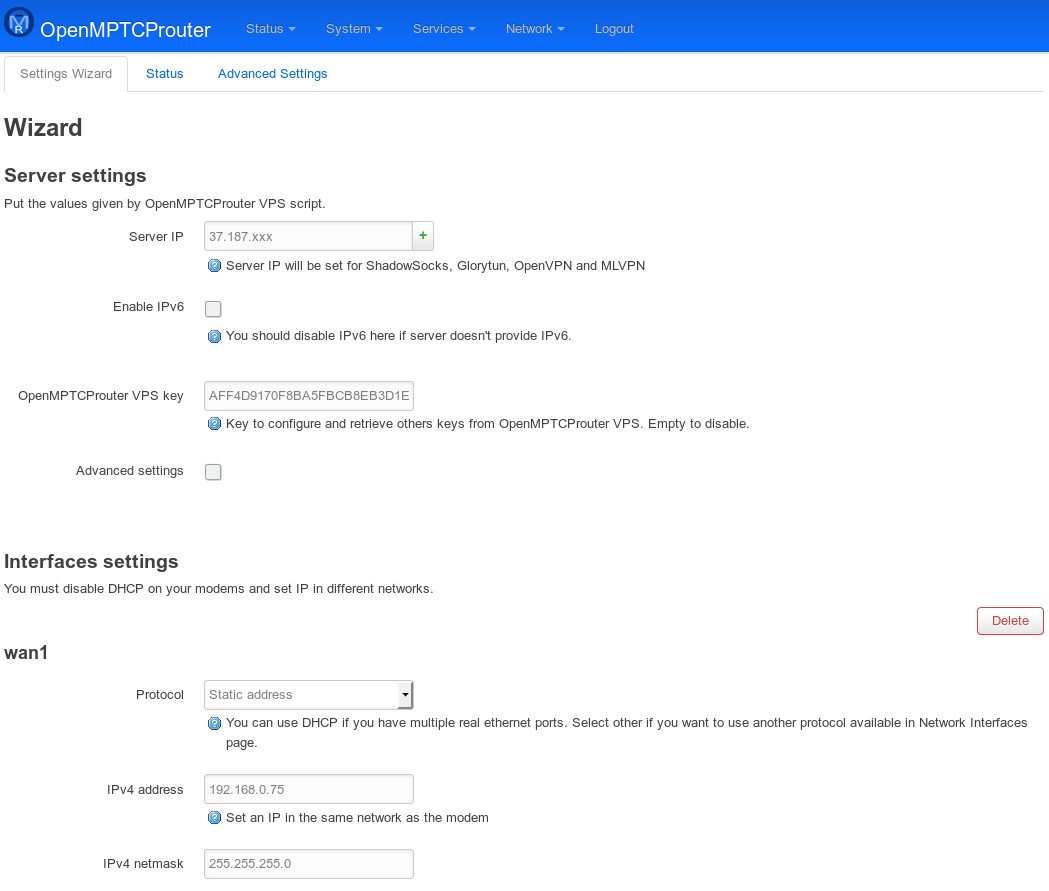
Task: Click the OpenMPTCRouter VPS key field
Action: click(308, 396)
